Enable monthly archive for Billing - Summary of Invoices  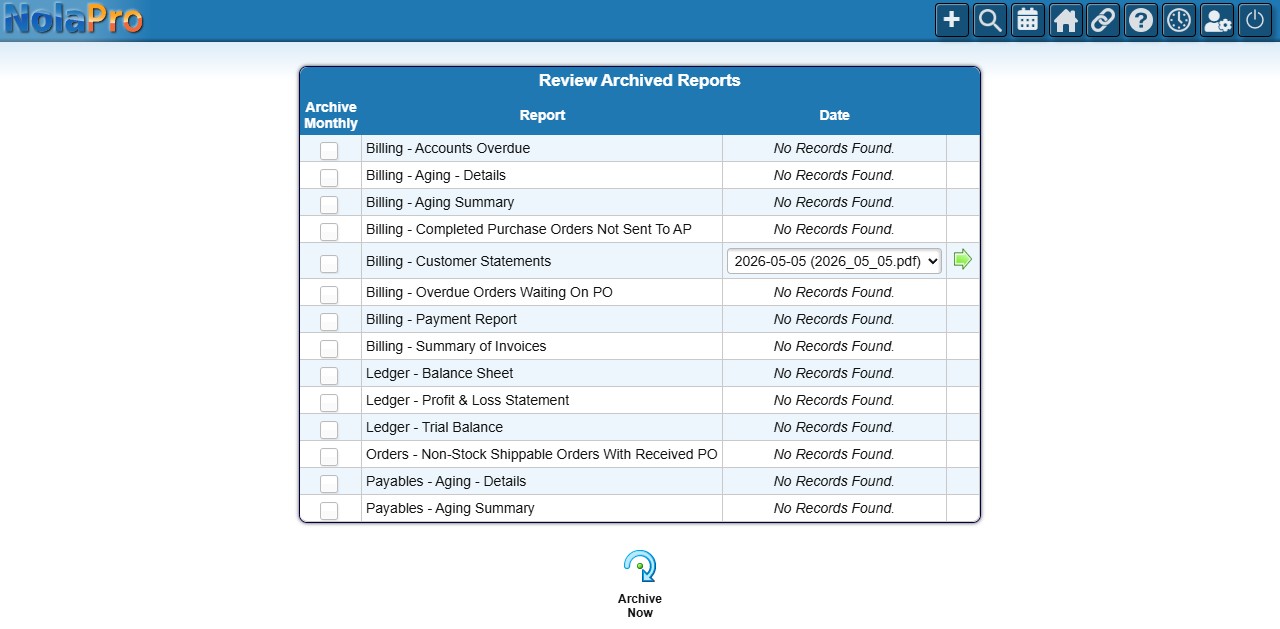329,349
